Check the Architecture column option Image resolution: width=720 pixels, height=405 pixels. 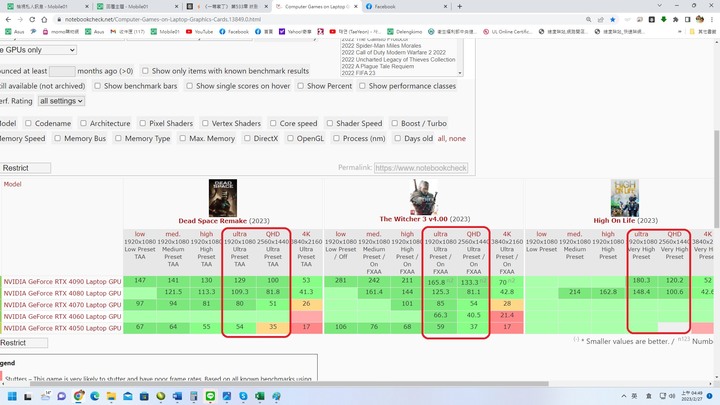83,123
